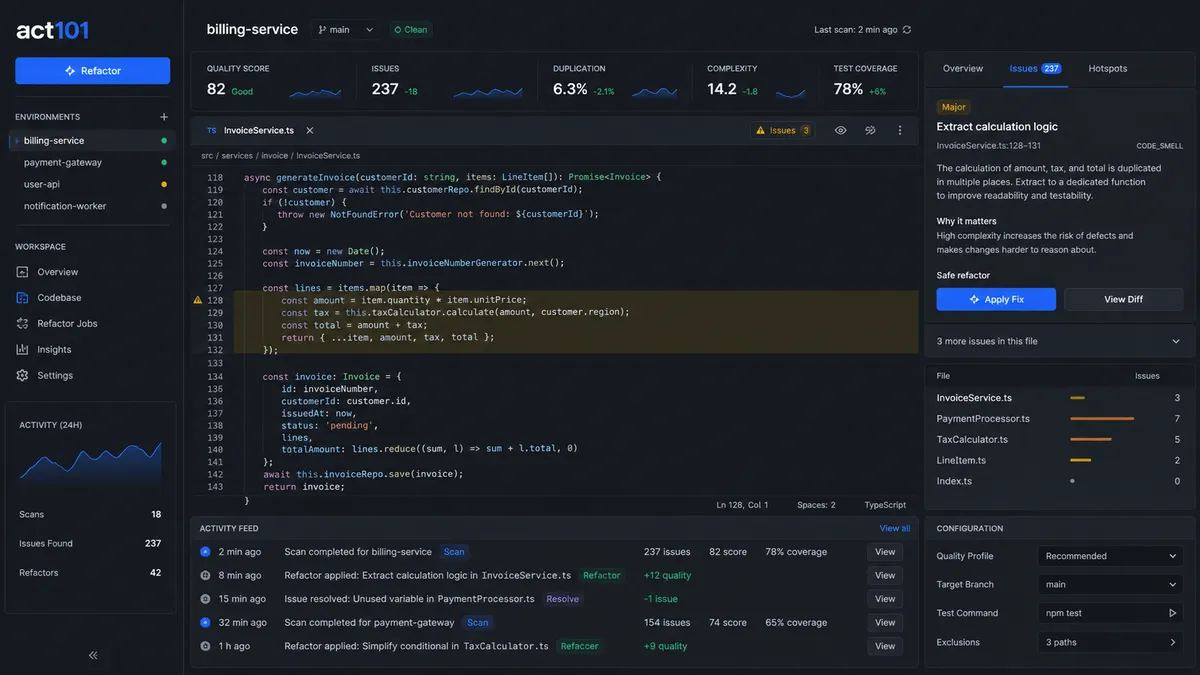
Task: Open the main branch dropdown in header
Action: (x=345, y=30)
